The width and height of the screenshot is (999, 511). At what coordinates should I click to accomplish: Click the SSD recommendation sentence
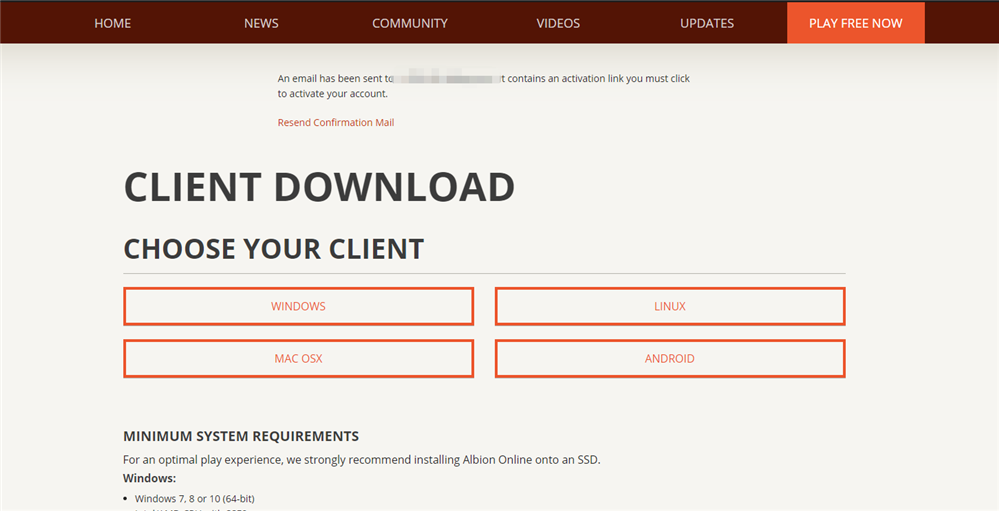pyautogui.click(x=361, y=459)
